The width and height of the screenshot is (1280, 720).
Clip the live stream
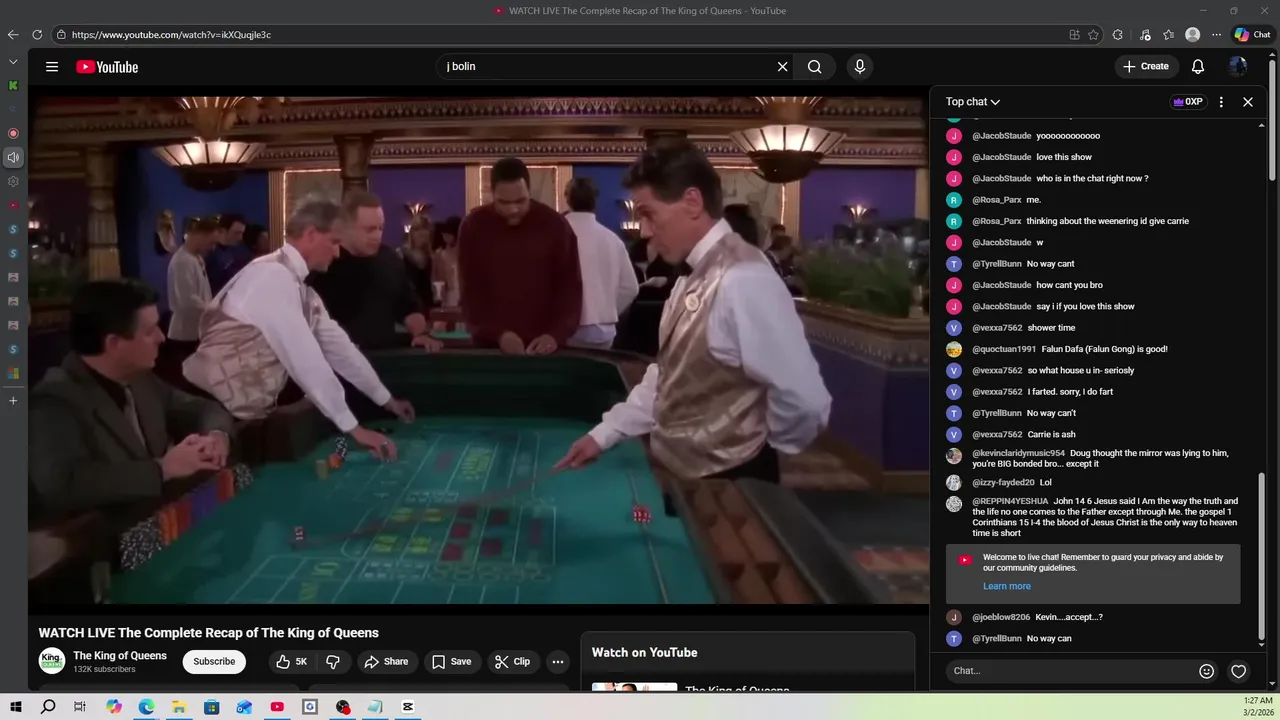[512, 662]
